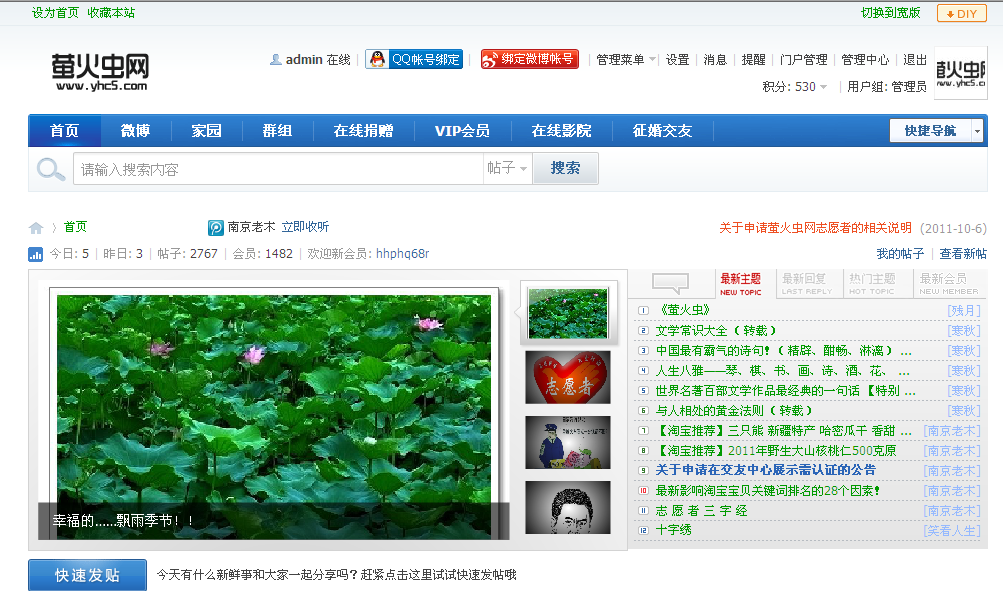Open the topic 关于申请在交友中心展示需认证的公告
1003x591 pixels.
tap(766, 470)
